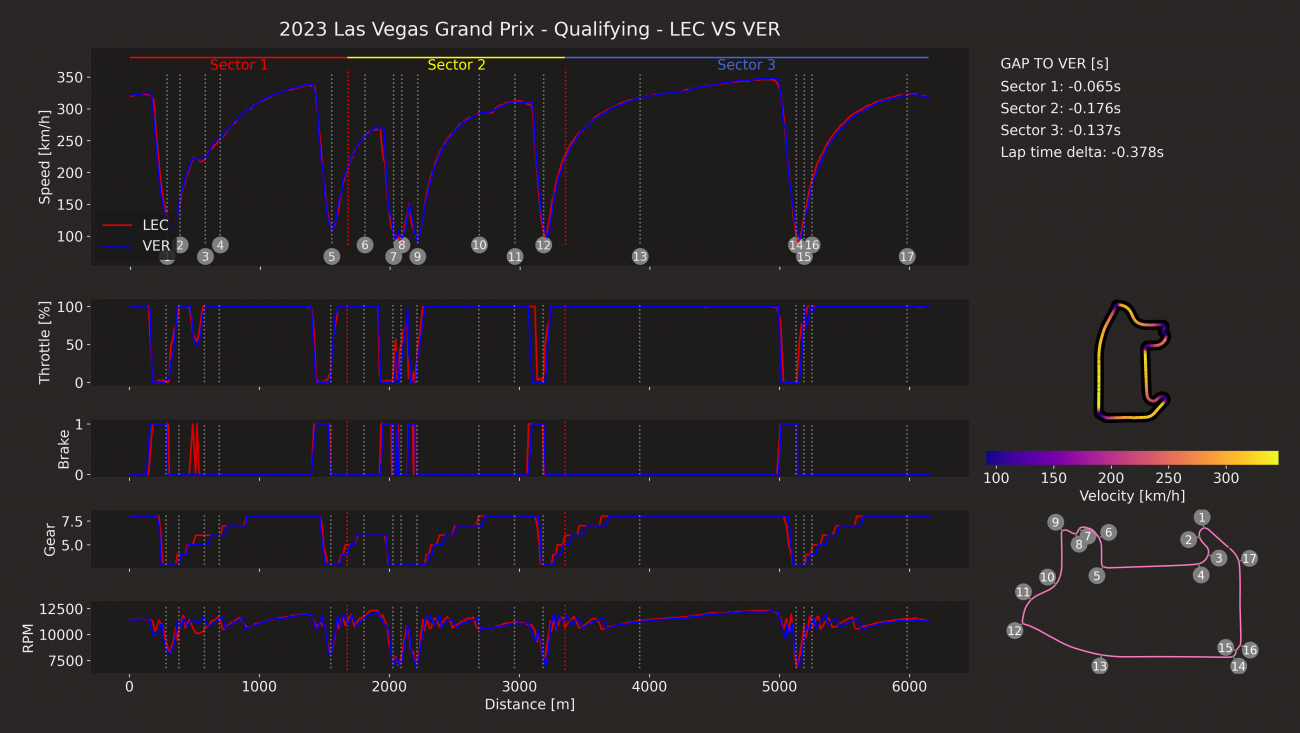
Task: Select turn 1 circle on track map
Action: tap(1202, 517)
